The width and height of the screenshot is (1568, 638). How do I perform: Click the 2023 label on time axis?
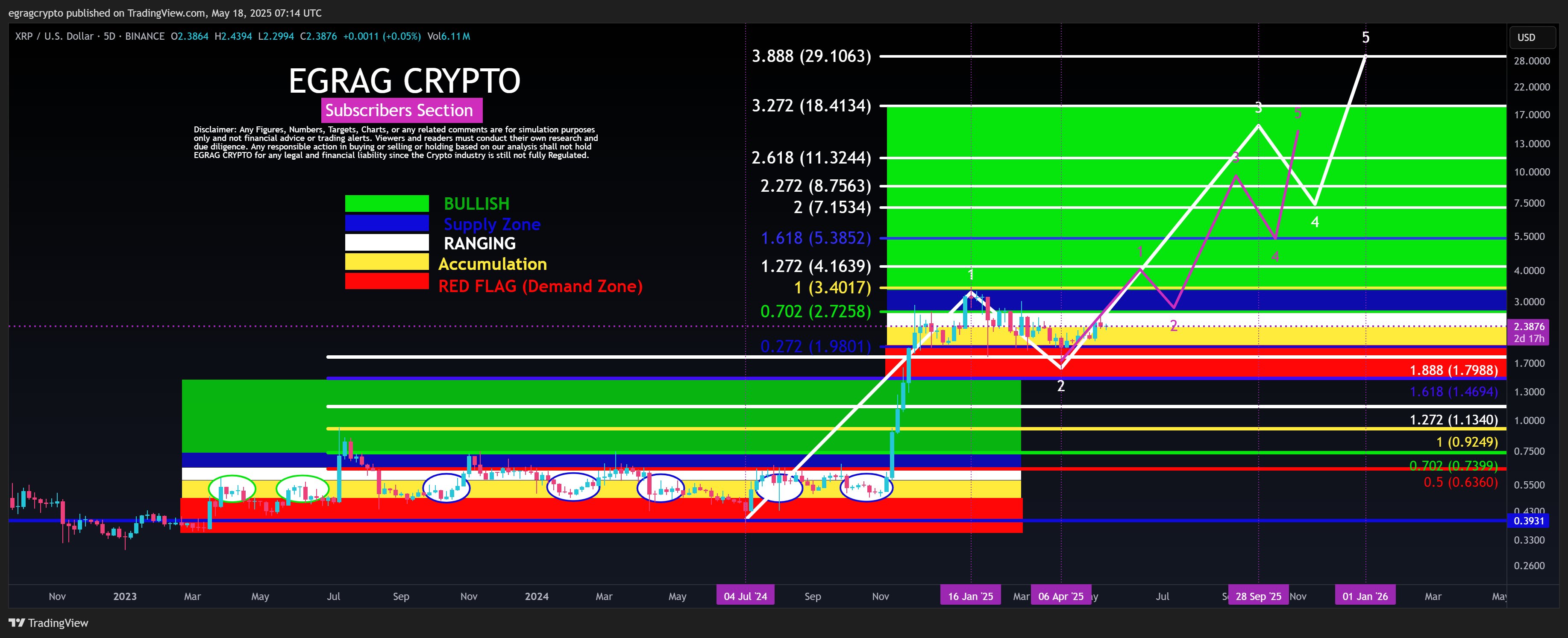(125, 596)
